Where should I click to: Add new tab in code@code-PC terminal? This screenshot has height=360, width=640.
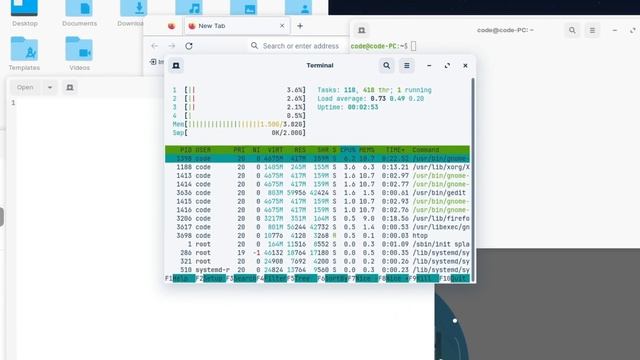(362, 30)
